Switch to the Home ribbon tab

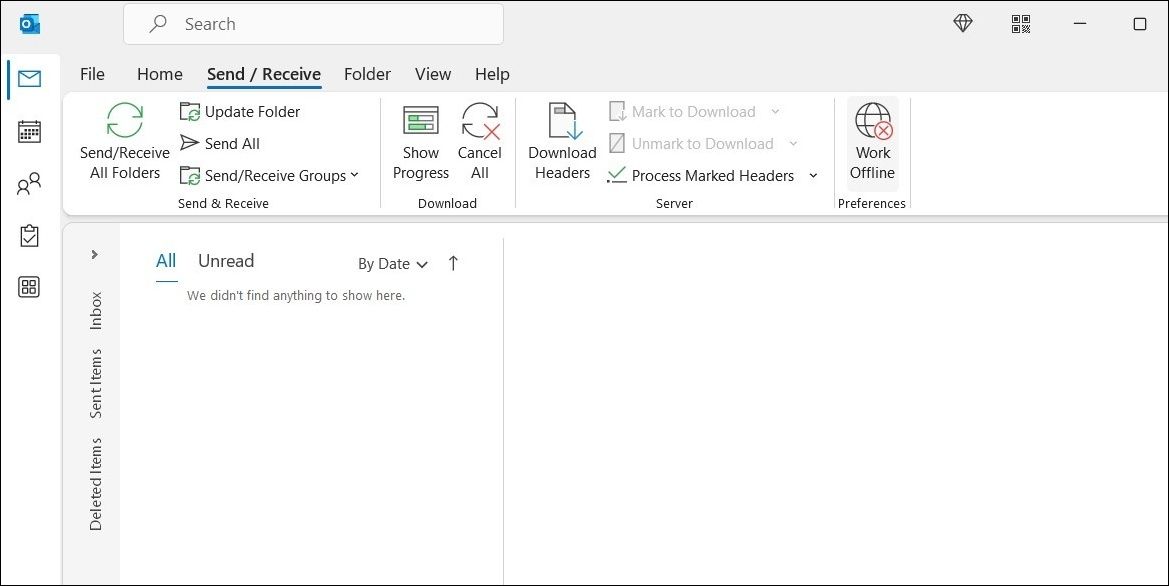pos(159,74)
